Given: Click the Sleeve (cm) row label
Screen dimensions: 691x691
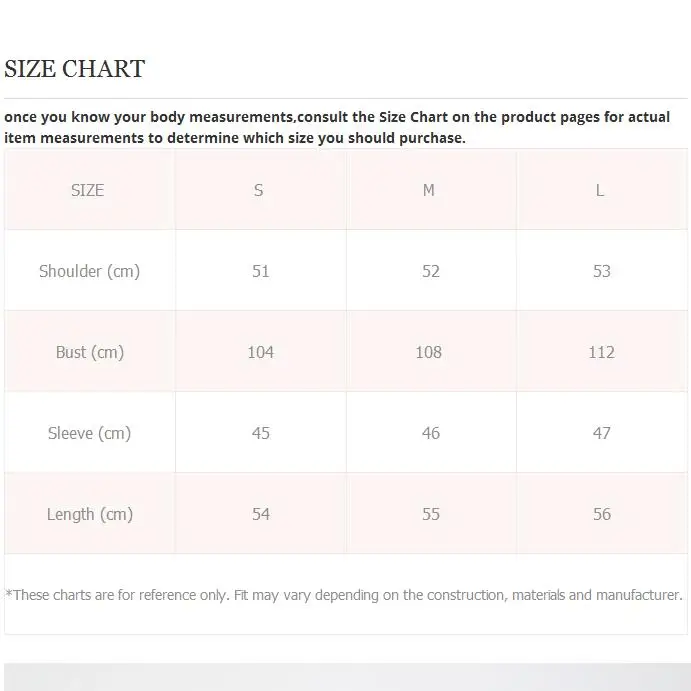Looking at the screenshot, I should [x=89, y=433].
